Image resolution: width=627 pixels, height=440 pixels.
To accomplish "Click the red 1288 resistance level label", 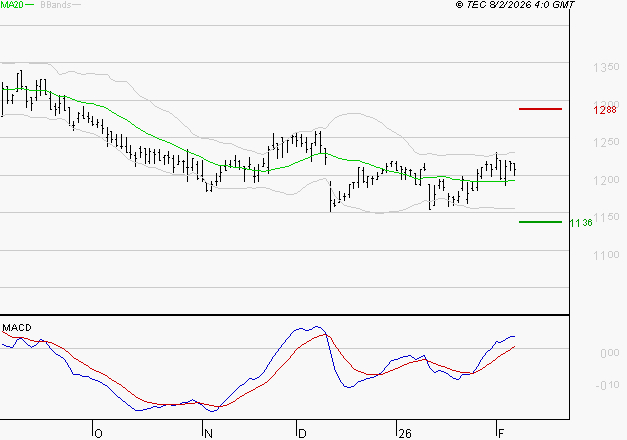I will 605,110.
